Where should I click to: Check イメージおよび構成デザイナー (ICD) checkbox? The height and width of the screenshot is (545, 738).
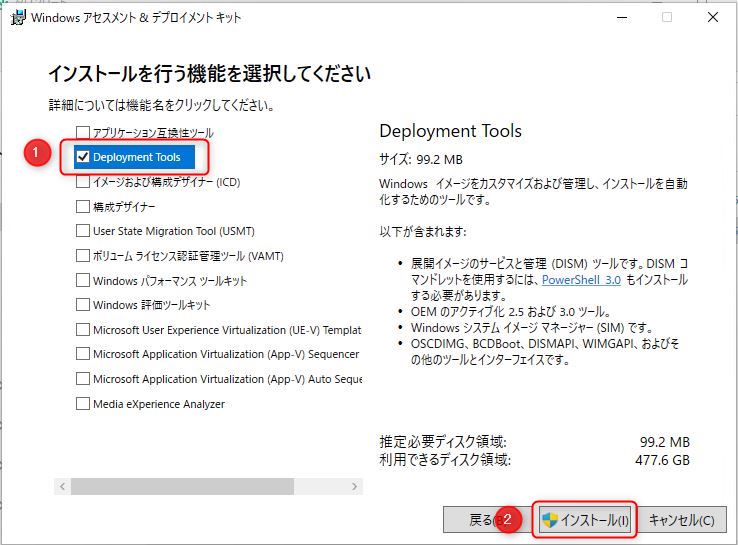pyautogui.click(x=83, y=182)
